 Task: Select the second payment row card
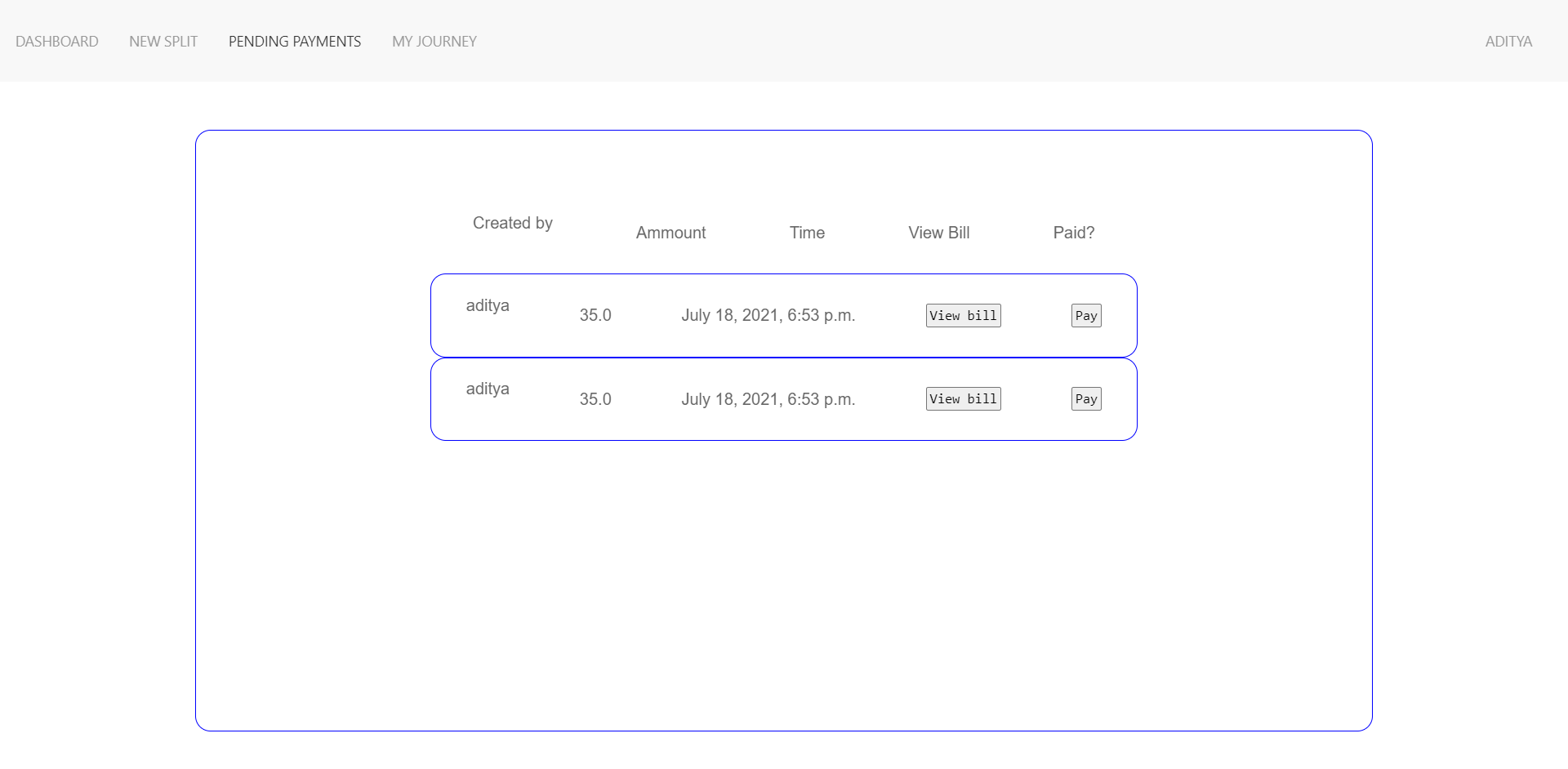point(784,398)
